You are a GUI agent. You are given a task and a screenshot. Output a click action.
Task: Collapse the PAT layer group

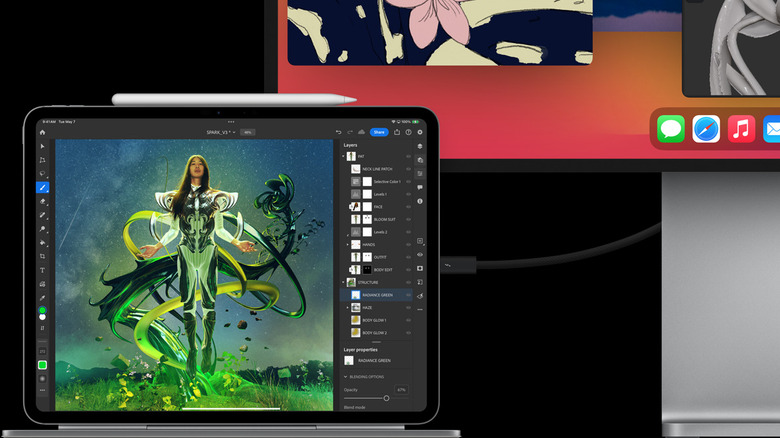(343, 156)
